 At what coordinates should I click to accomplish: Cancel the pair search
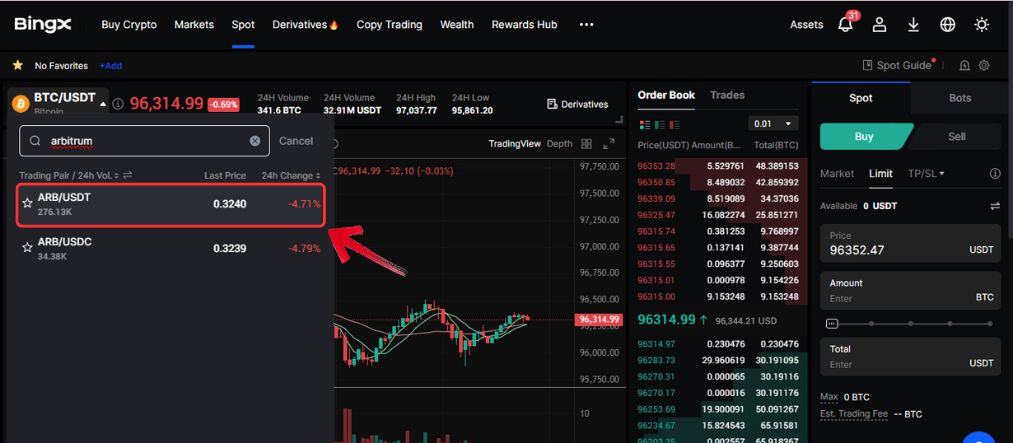296,141
